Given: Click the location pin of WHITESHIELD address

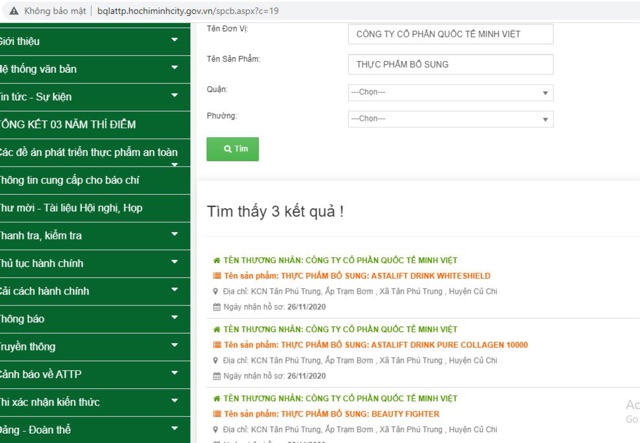Looking at the screenshot, I should 216,292.
